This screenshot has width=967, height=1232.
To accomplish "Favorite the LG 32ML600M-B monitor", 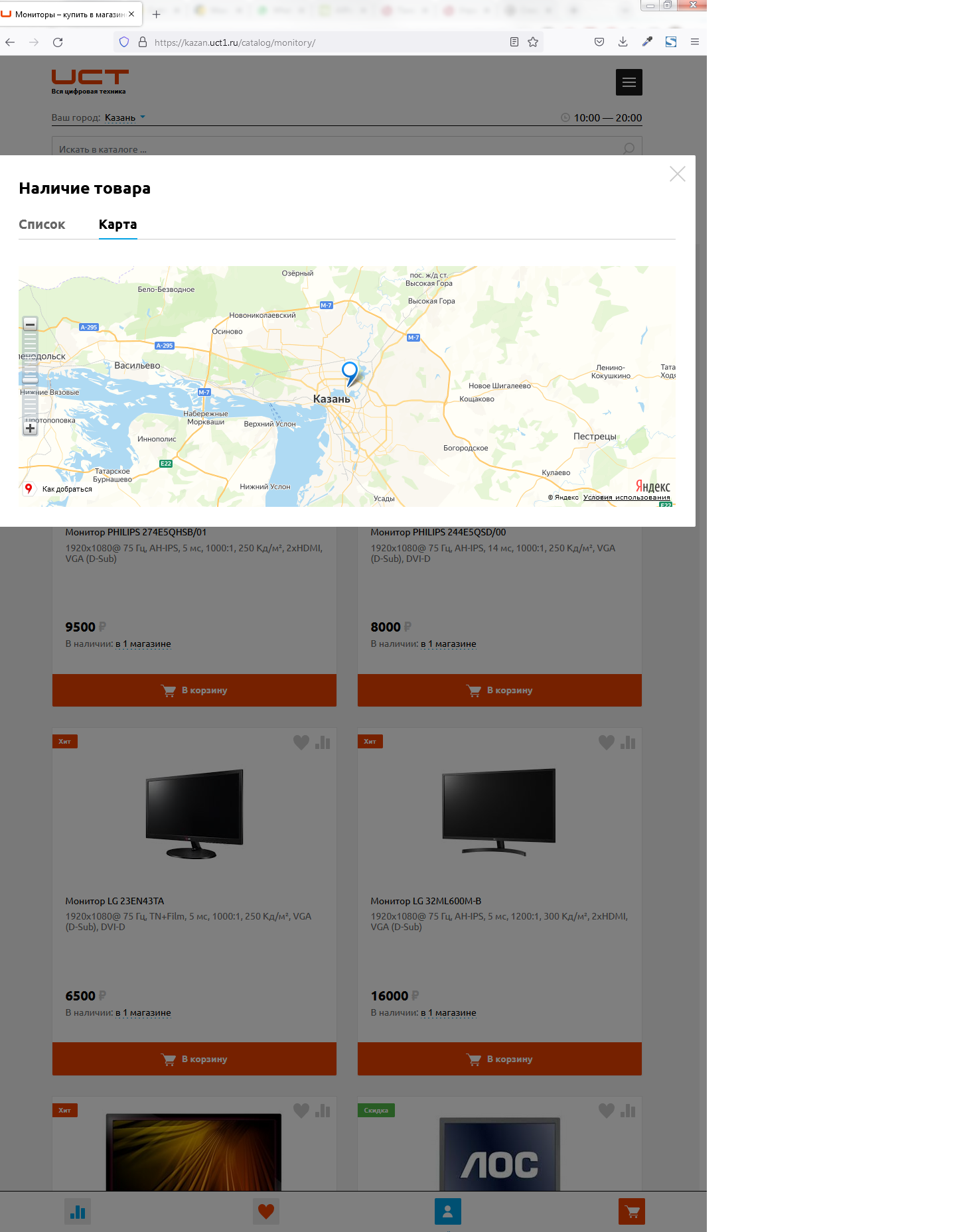I will 607,742.
